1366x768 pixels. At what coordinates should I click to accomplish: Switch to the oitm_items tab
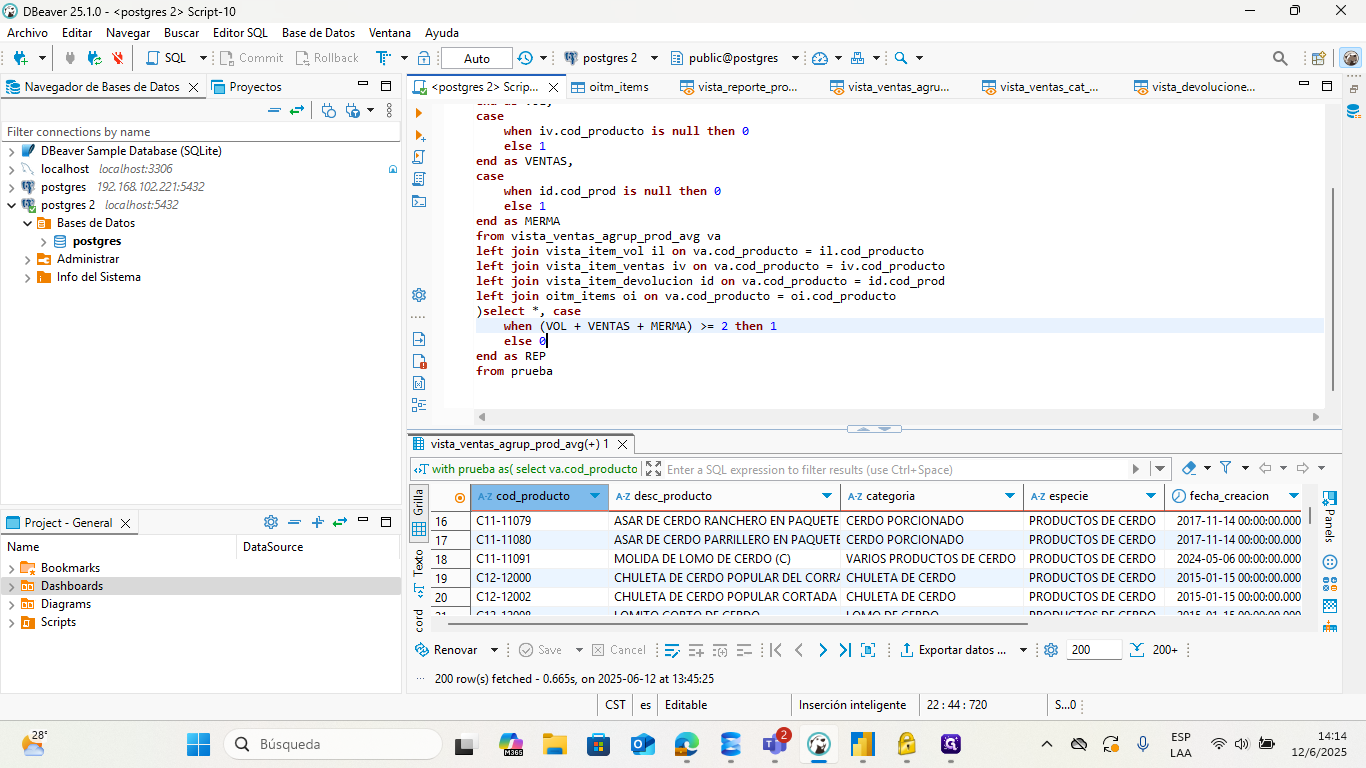[618, 87]
